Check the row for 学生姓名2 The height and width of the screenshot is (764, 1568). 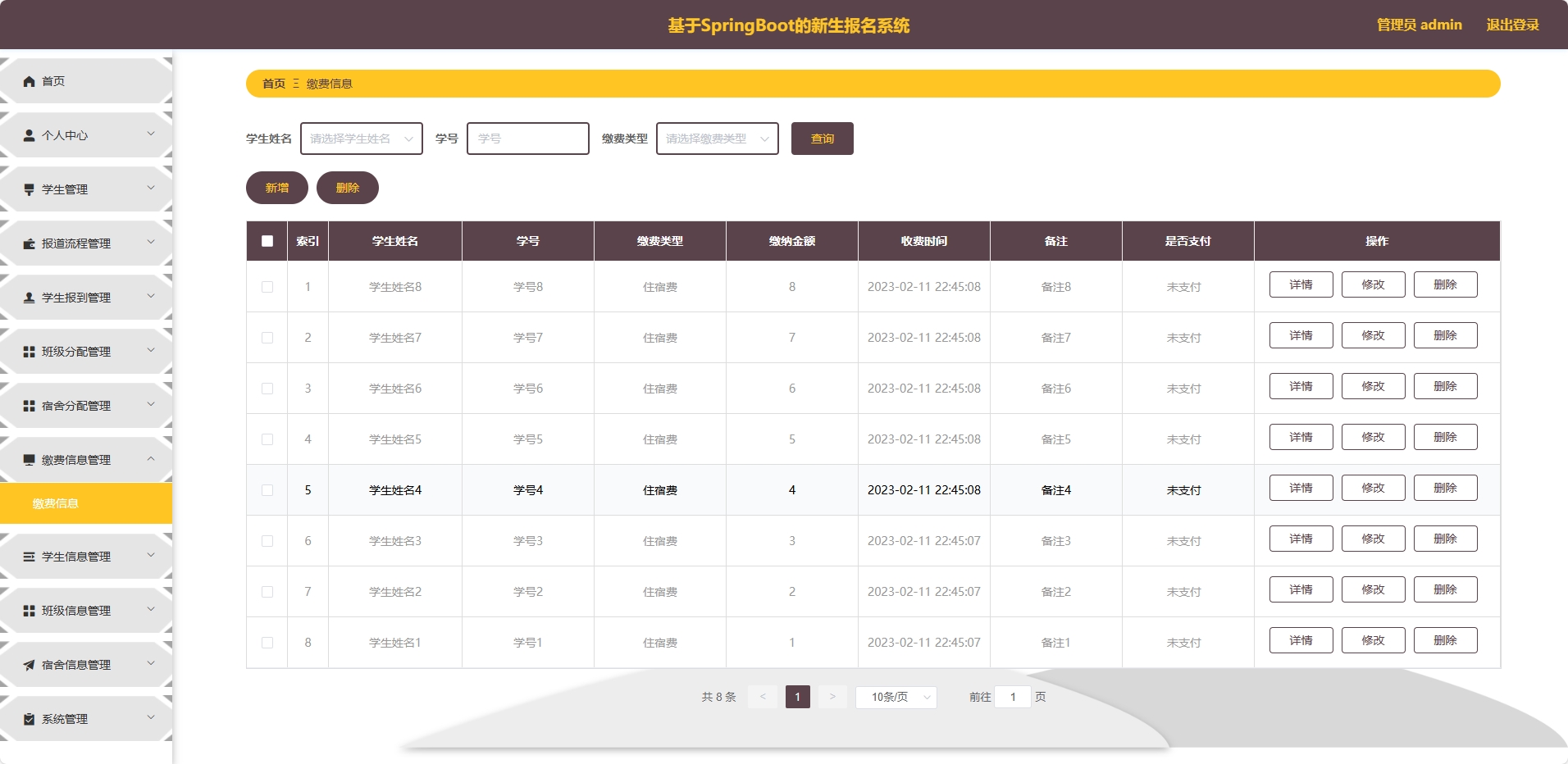267,592
